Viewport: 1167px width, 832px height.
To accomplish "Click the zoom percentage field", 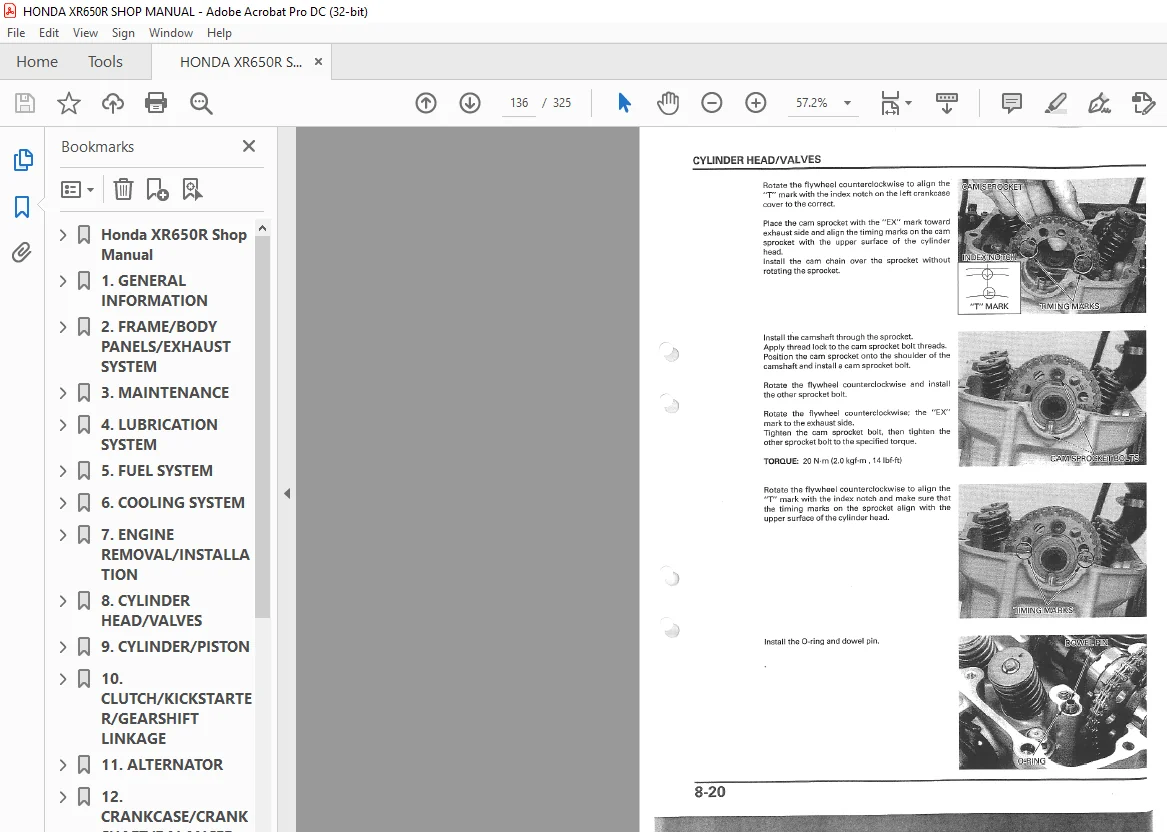I will (x=812, y=103).
